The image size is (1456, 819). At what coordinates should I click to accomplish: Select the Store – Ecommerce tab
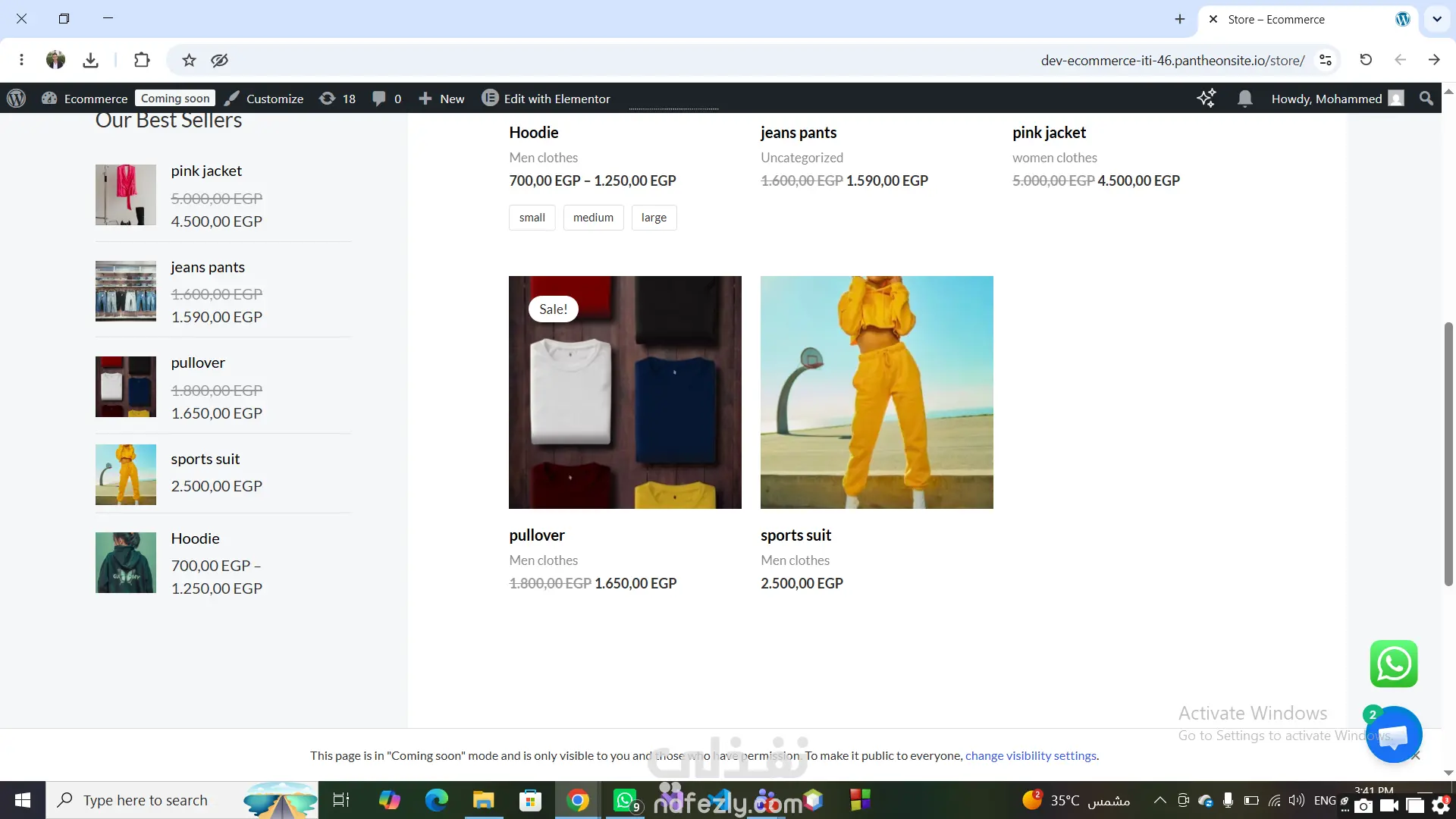coord(1309,19)
